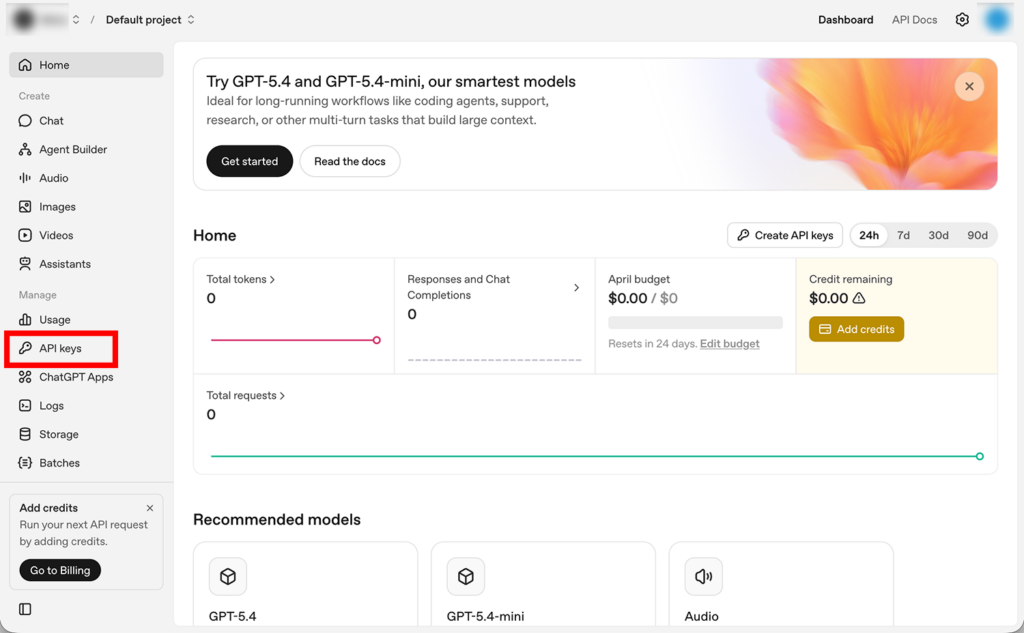Image resolution: width=1024 pixels, height=633 pixels.
Task: Open the Audio section
Action: click(50, 177)
